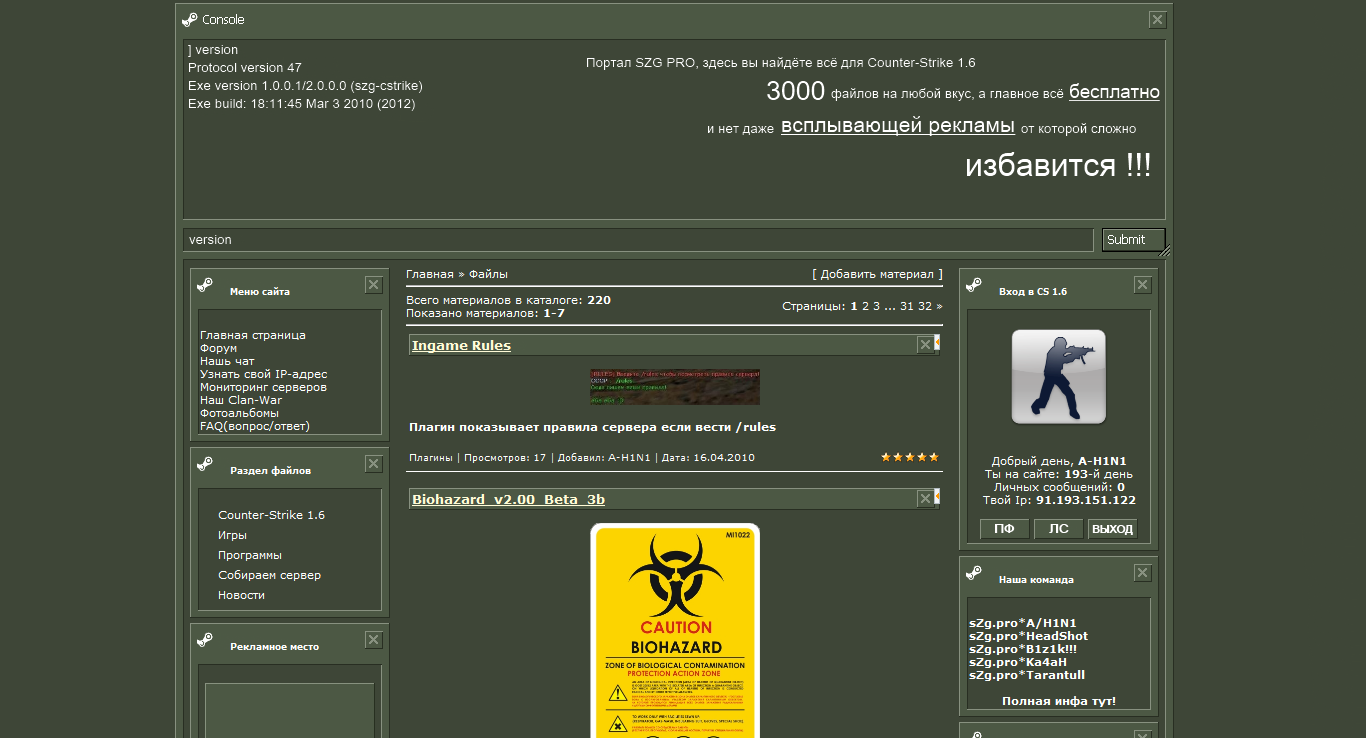Go to page 32 of file listing
Image resolution: width=1366 pixels, height=738 pixels.
(x=925, y=306)
